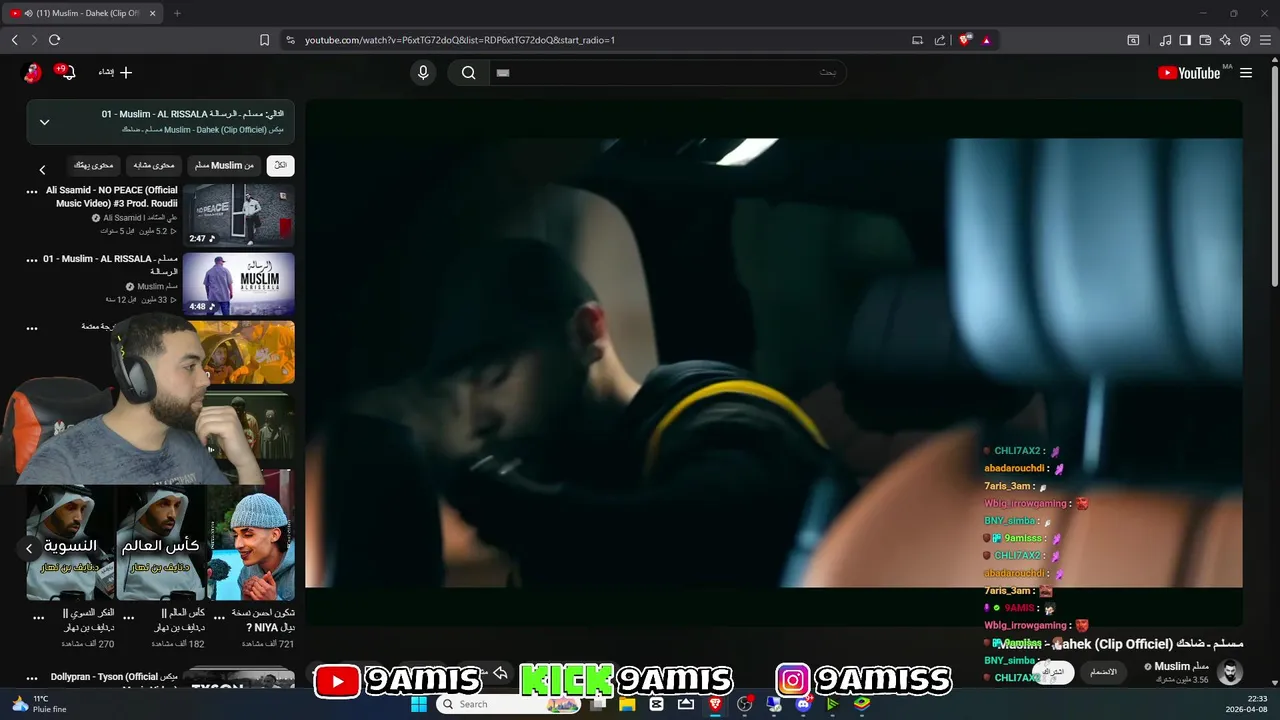Select the "محتوى يهمّك" filter chip
The width and height of the screenshot is (1280, 720).
[95, 165]
